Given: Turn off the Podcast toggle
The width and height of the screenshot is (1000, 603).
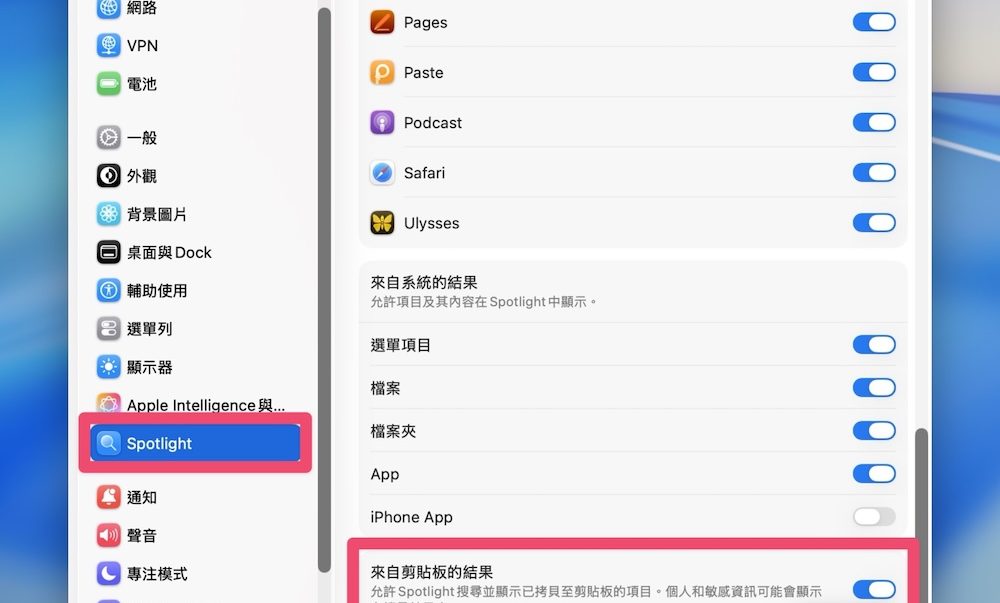Looking at the screenshot, I should click(x=873, y=122).
